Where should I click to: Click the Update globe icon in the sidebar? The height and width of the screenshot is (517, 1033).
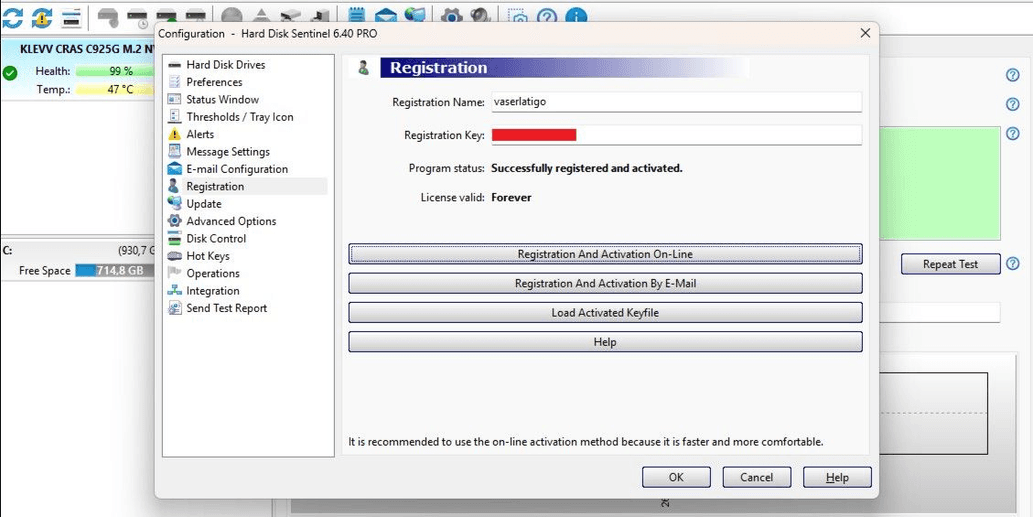[175, 204]
